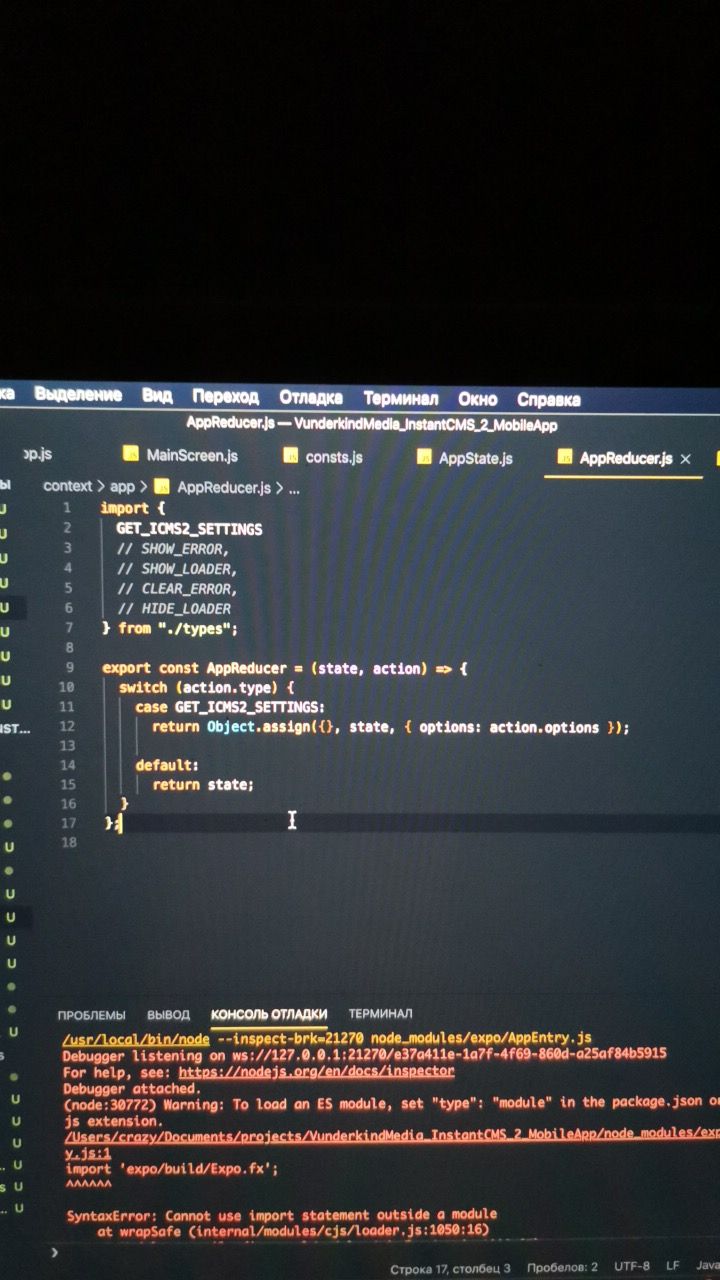Open the Выделение menu
This screenshot has height=1280, width=720.
78,395
